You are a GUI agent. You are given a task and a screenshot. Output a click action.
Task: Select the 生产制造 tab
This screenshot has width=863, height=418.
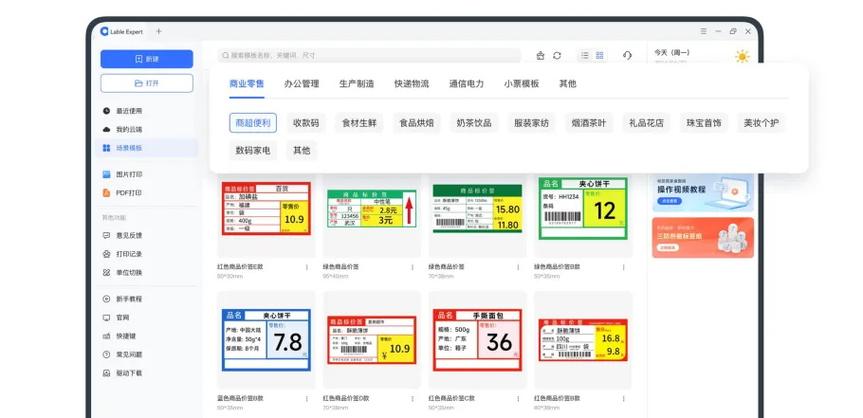[x=357, y=84]
